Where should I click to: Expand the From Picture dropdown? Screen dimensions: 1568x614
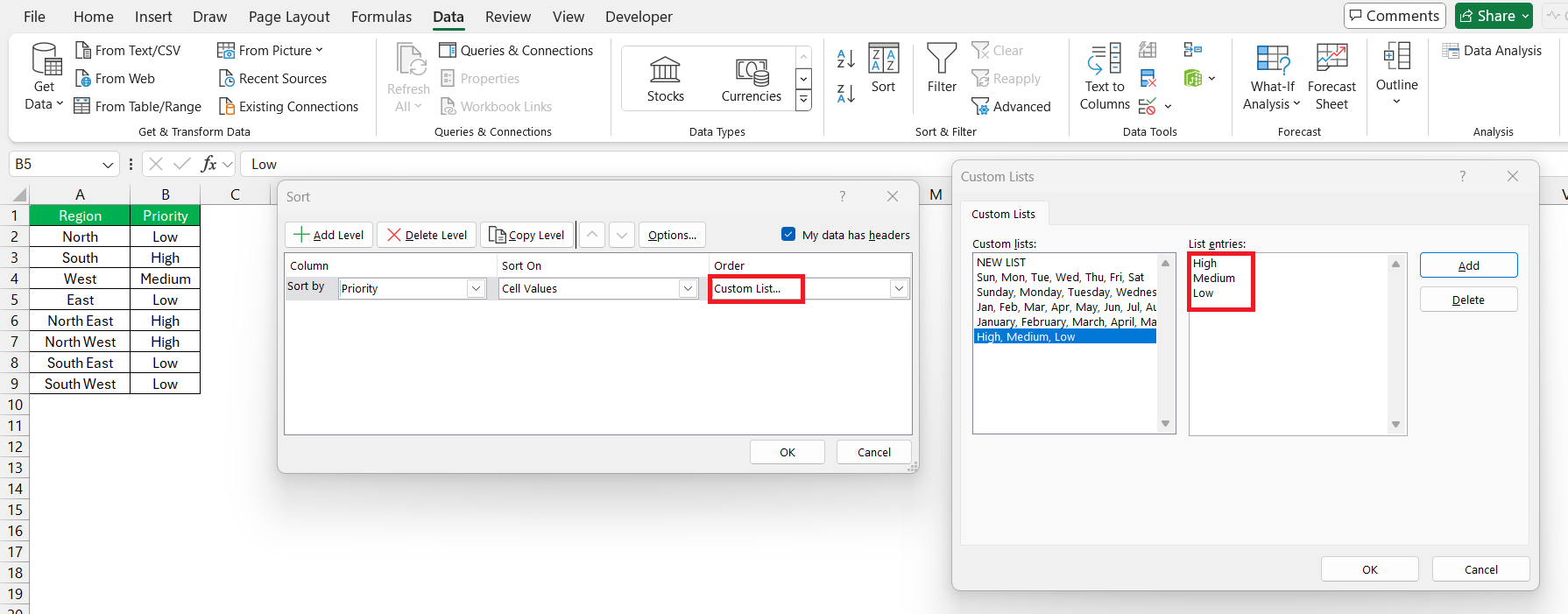click(319, 51)
